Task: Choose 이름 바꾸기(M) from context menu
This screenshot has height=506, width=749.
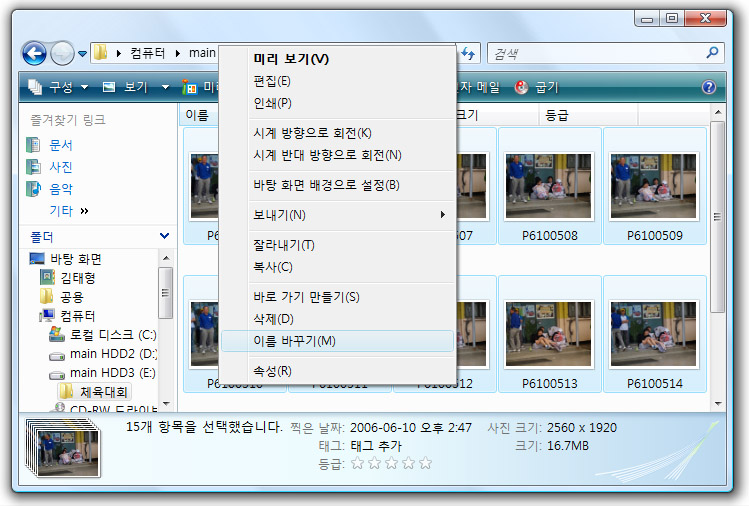Action: click(337, 341)
